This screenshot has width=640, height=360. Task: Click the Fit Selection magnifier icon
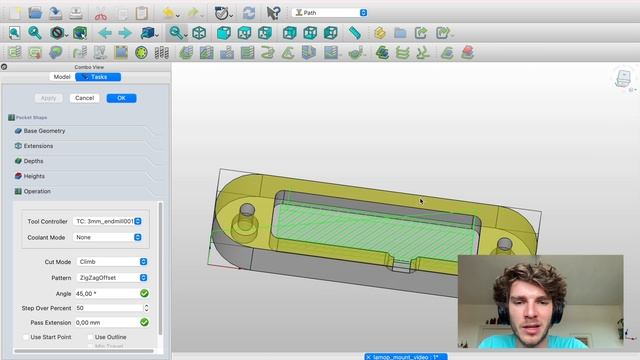pyautogui.click(x=35, y=33)
